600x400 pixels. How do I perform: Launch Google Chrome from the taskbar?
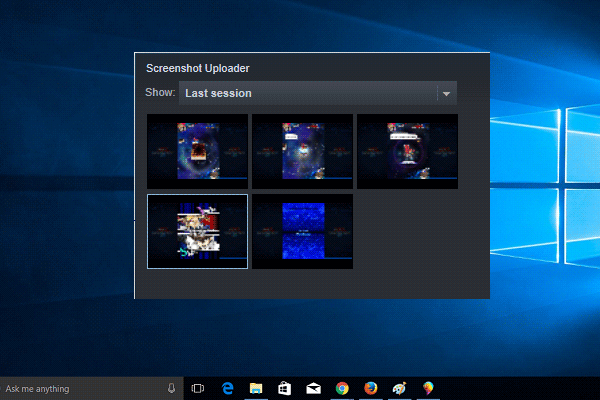(342, 388)
